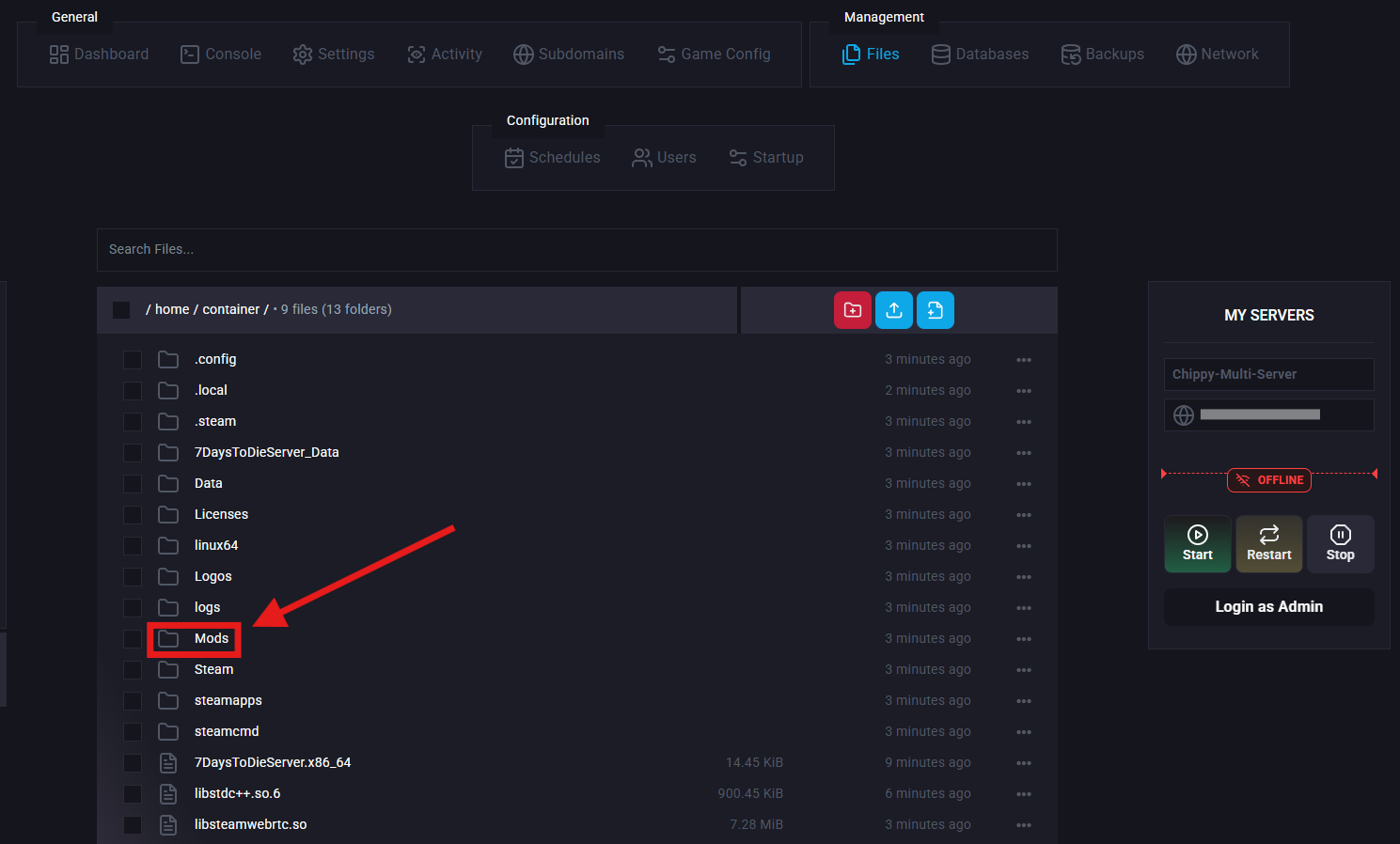The width and height of the screenshot is (1400, 844).
Task: Click the blue upload file icon
Action: coord(894,310)
